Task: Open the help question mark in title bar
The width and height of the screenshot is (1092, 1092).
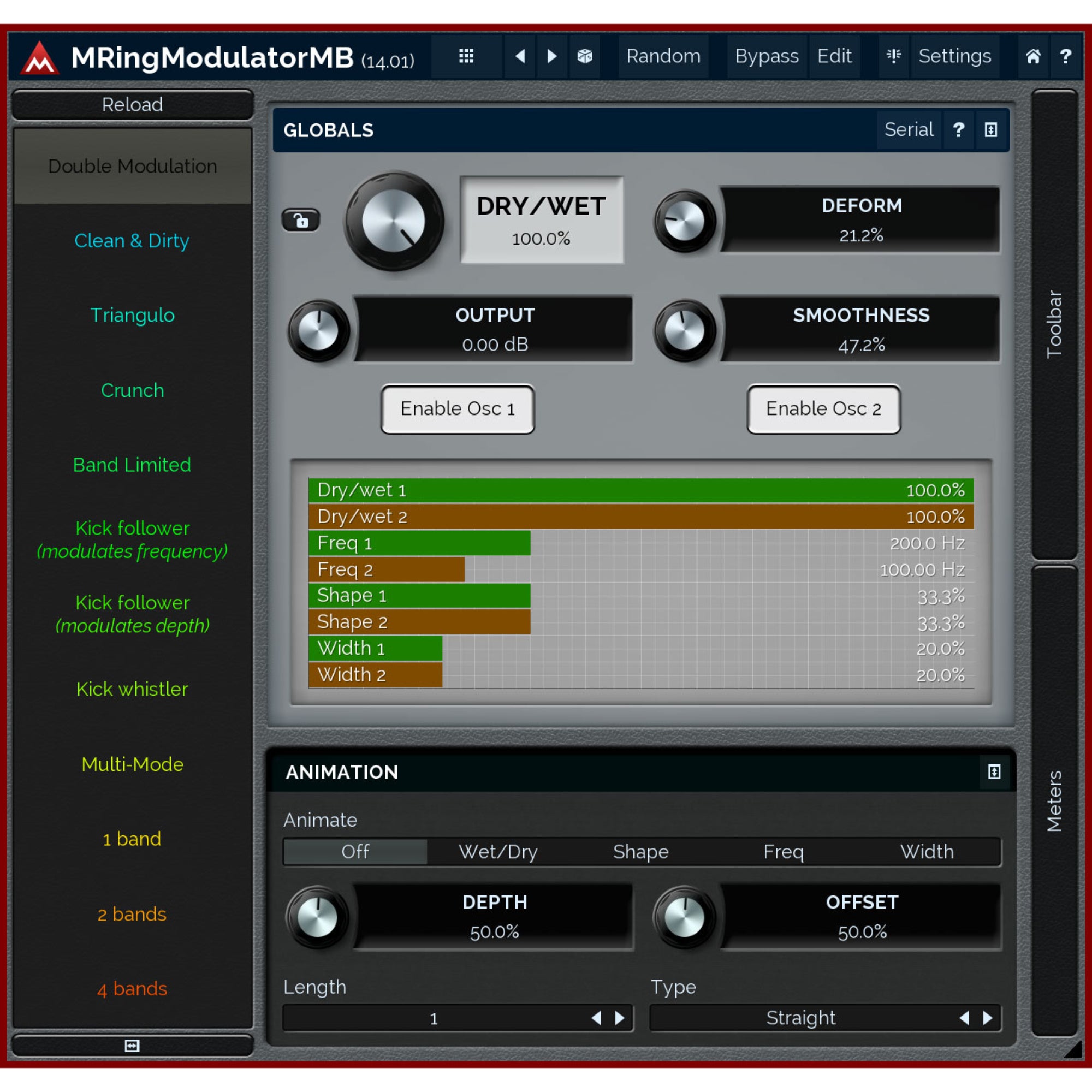Action: tap(1065, 56)
